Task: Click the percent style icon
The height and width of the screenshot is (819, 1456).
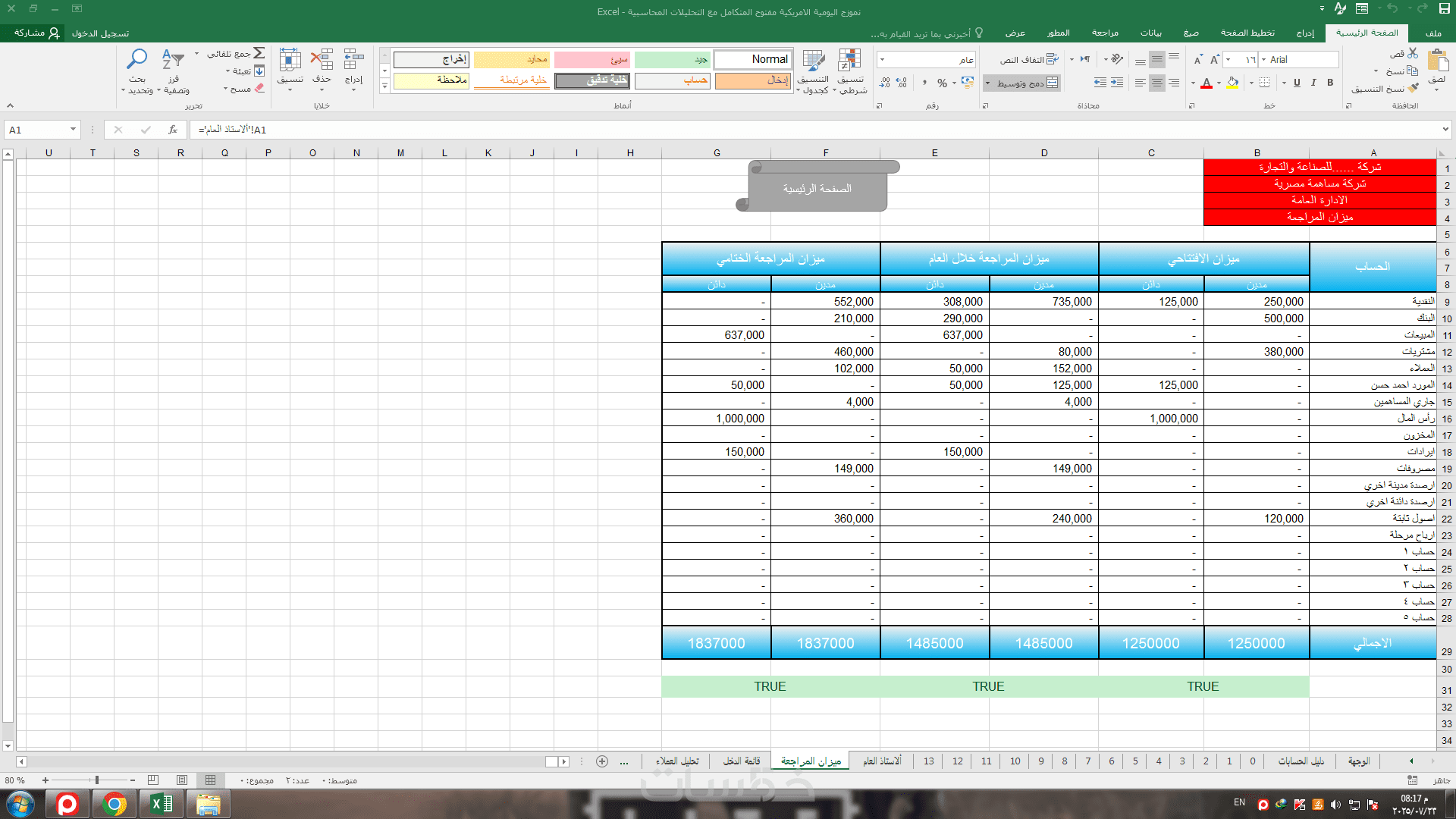Action: click(x=942, y=83)
